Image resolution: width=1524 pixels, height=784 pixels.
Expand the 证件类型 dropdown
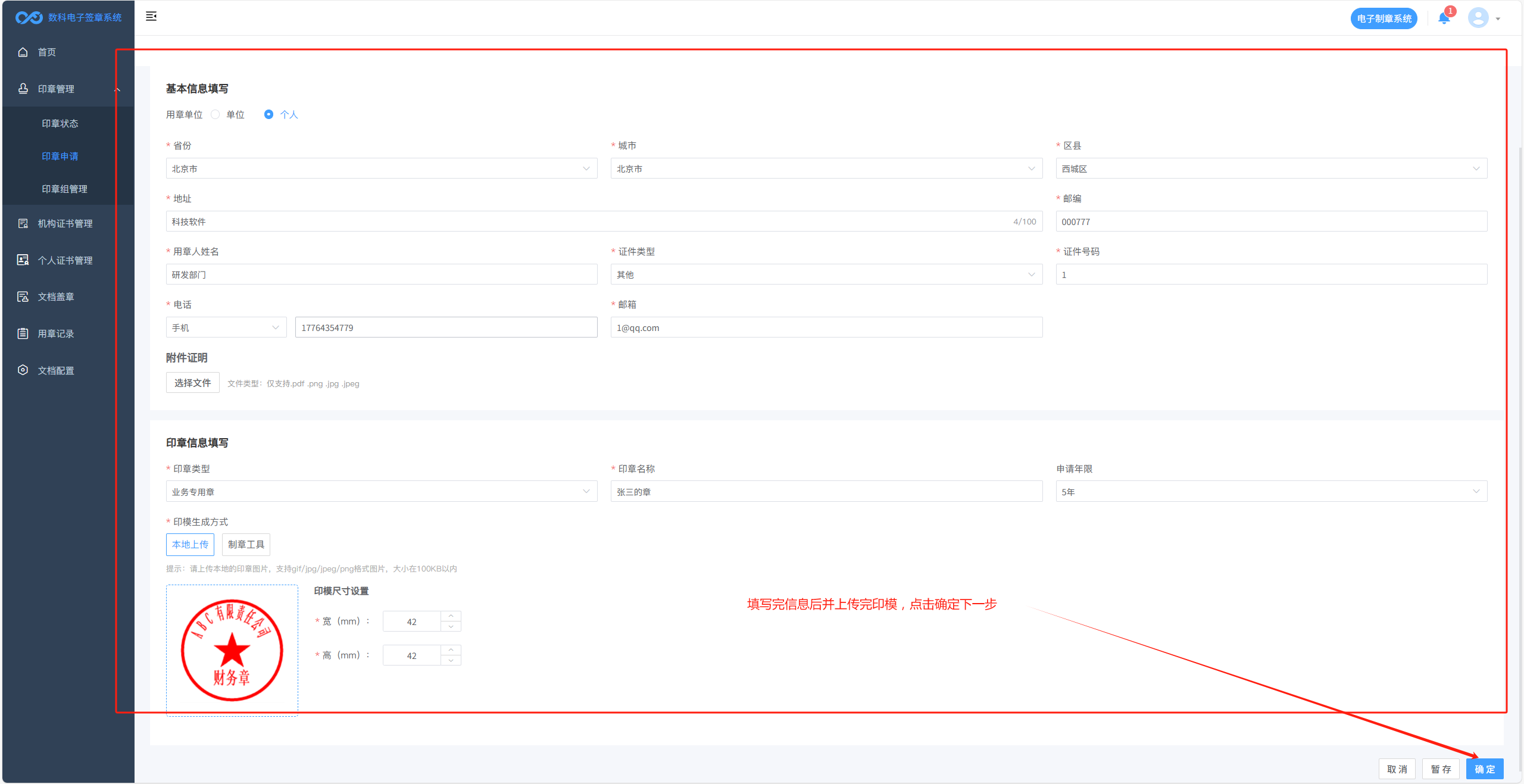(826, 274)
